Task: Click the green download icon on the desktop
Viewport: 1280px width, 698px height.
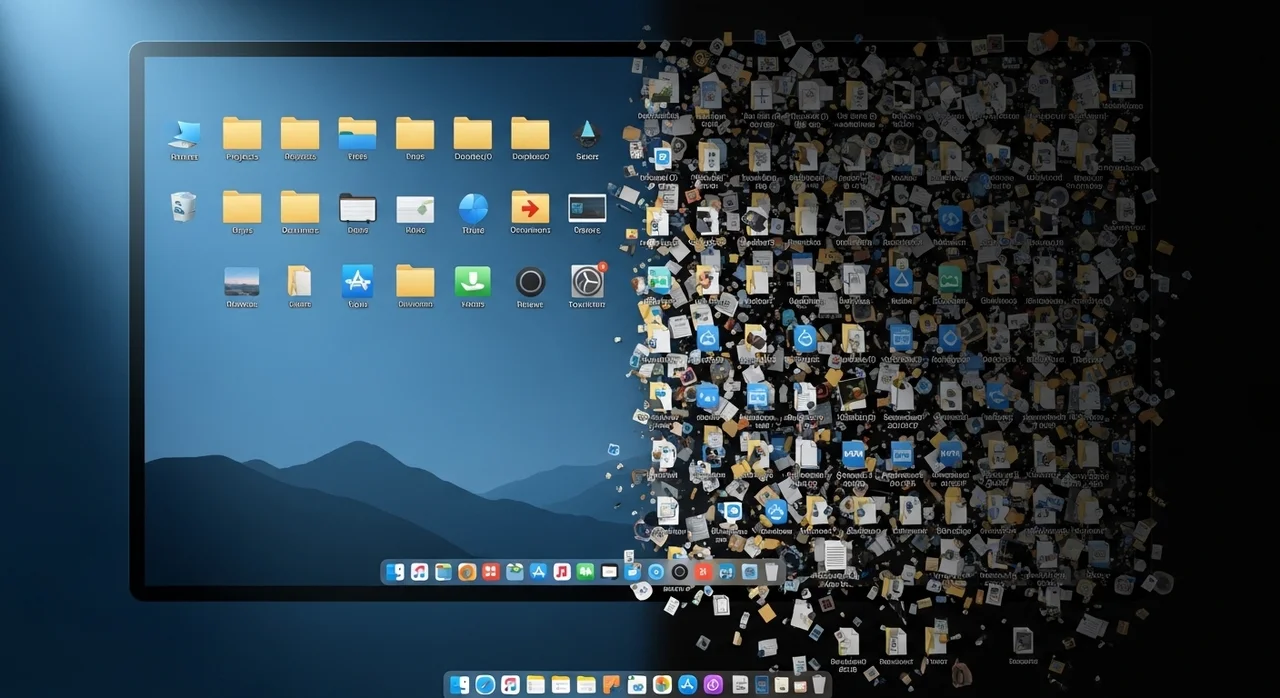Action: tap(472, 281)
